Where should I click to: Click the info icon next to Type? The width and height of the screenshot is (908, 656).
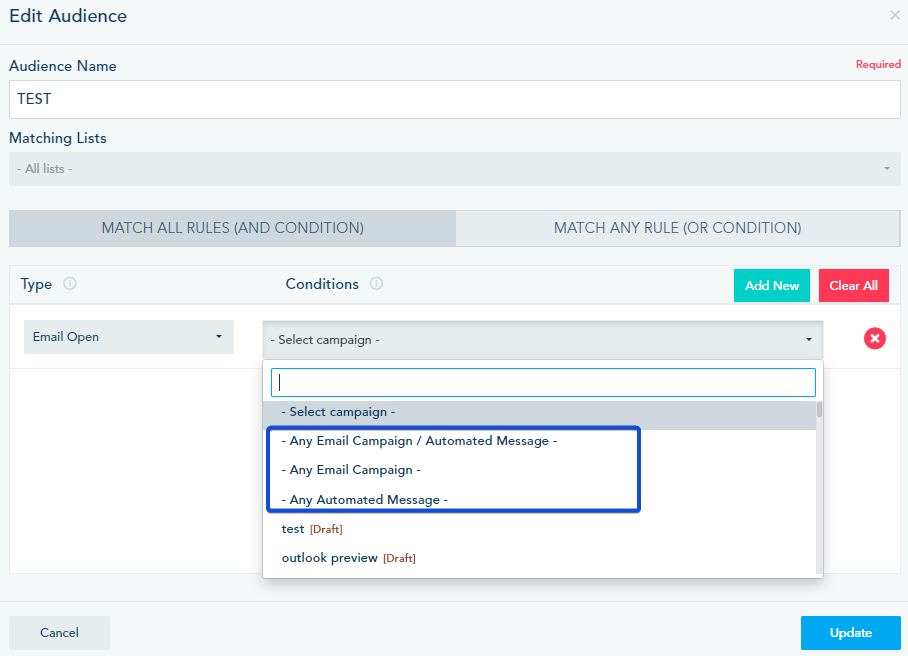point(70,284)
